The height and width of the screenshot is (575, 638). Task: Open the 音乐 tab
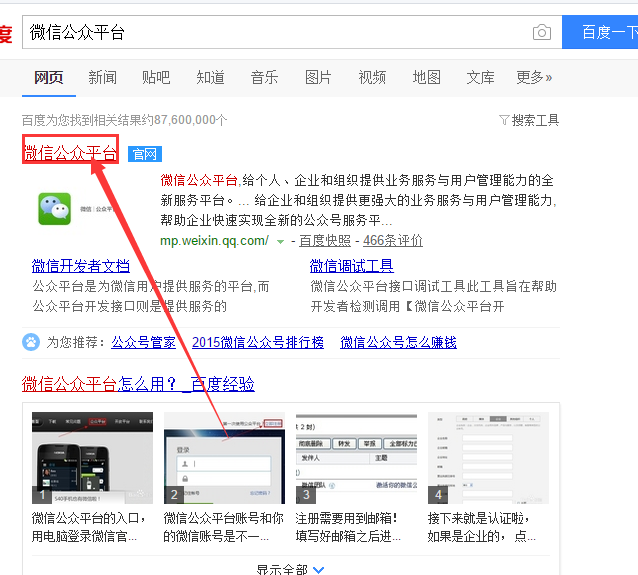click(264, 77)
